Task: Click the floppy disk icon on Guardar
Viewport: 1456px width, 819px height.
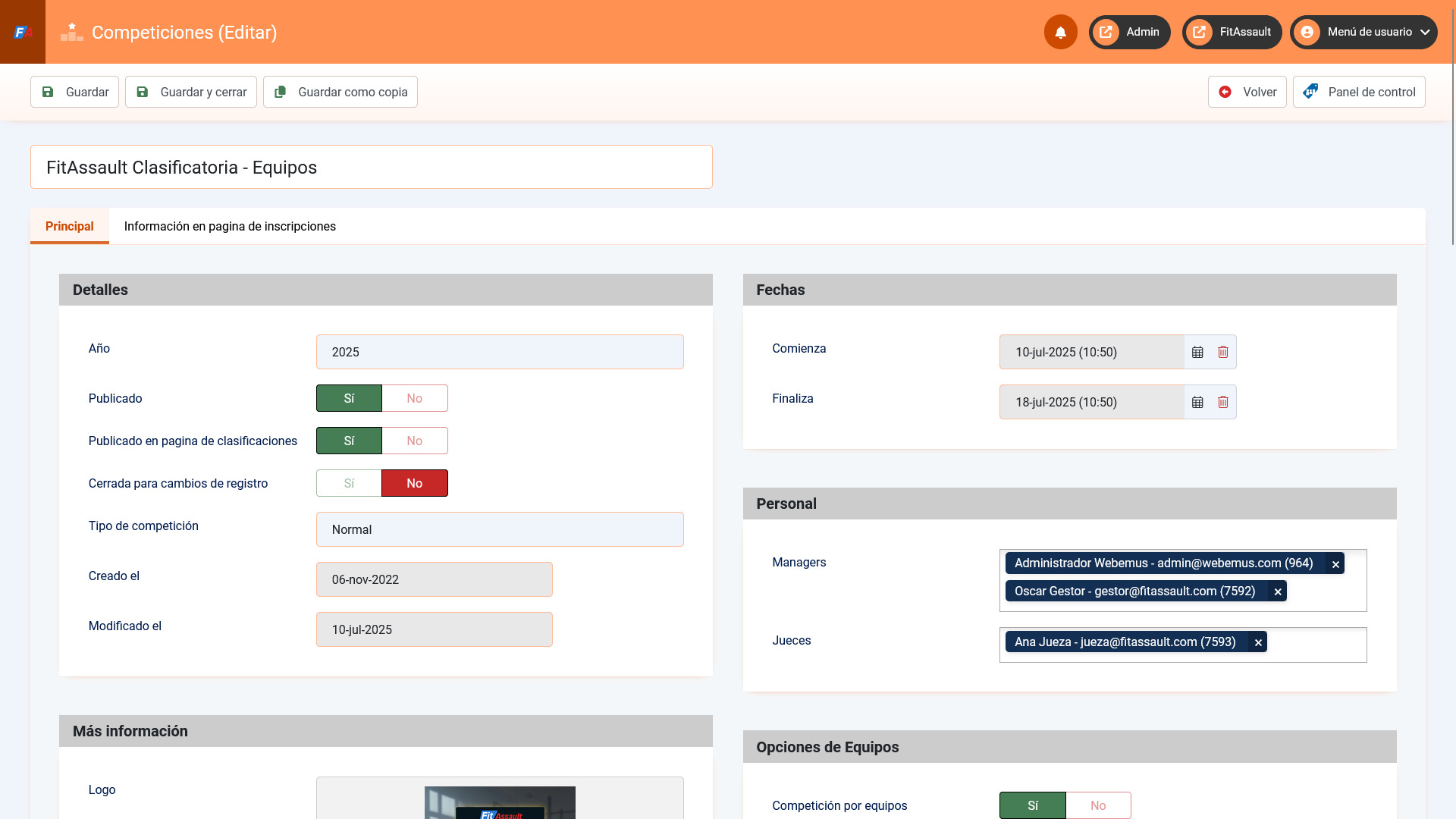Action: [x=48, y=92]
